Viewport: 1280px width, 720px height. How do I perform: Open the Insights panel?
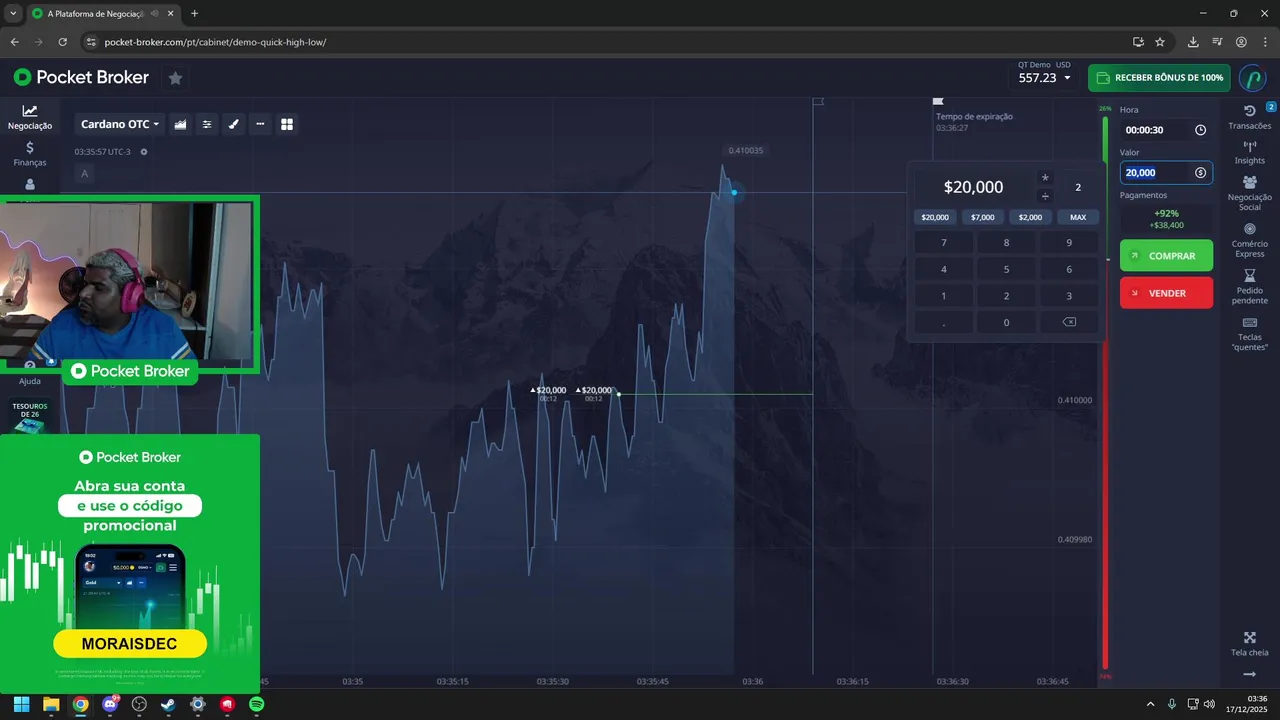click(x=1249, y=152)
